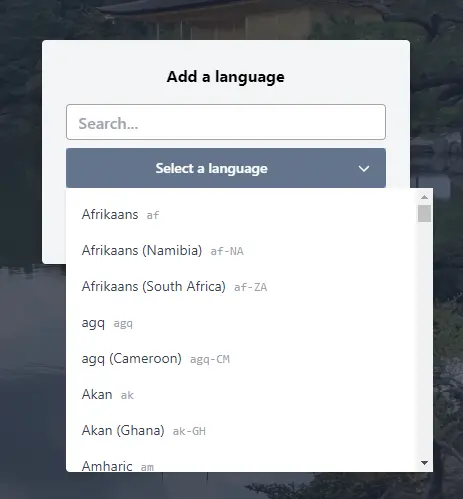The width and height of the screenshot is (463, 499).
Task: Select Akan (Ghana) language
Action: [241, 430]
